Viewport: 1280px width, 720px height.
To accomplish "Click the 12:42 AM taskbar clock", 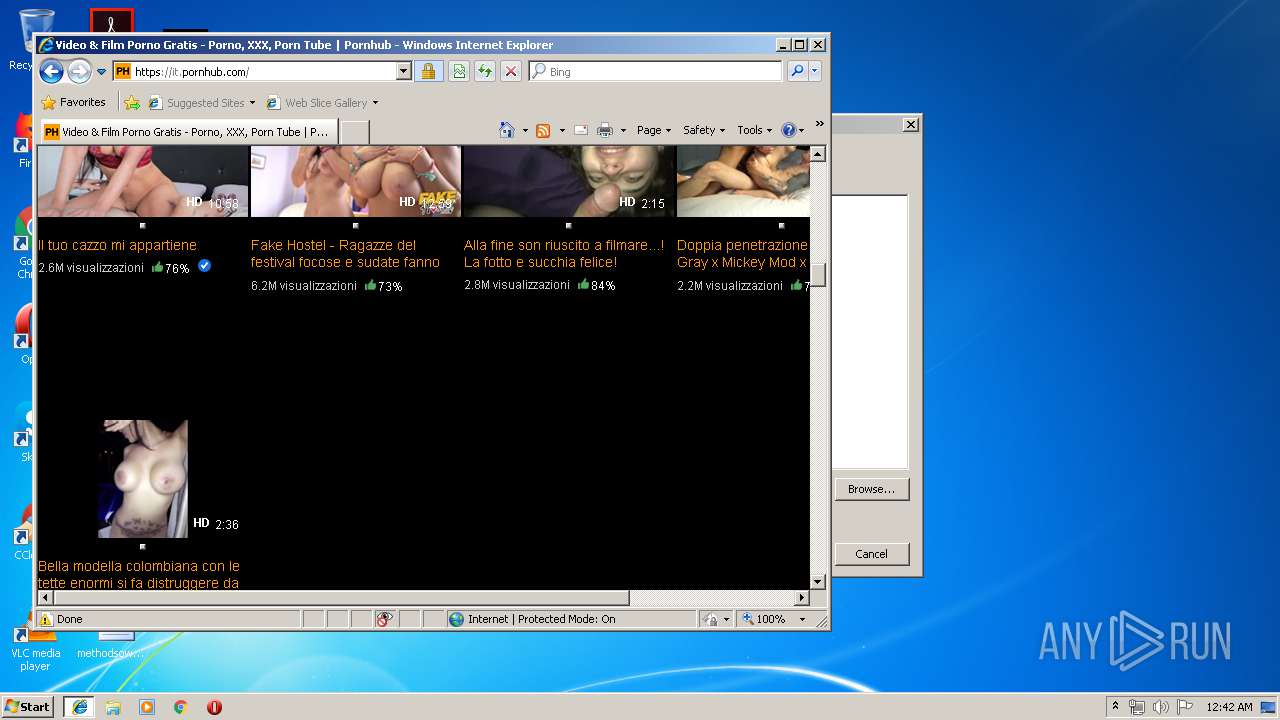I will (1229, 707).
